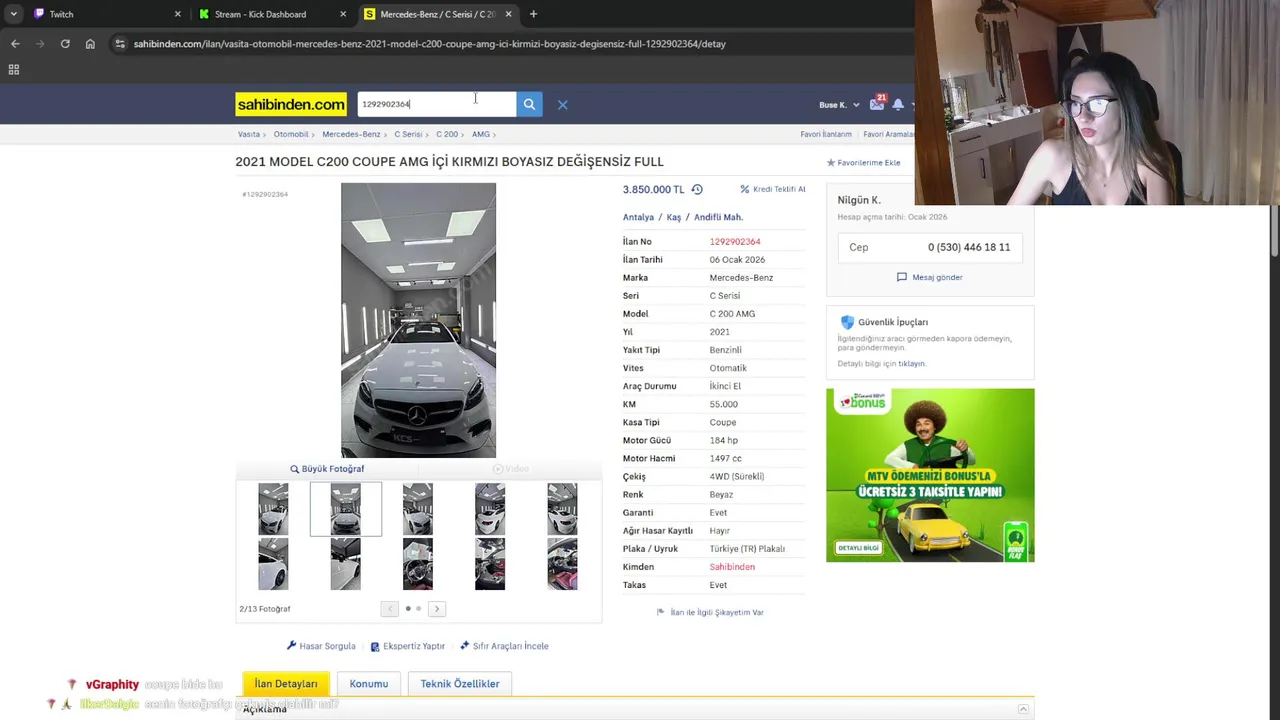
Task: Select the Teknik Özellikler tab
Action: pyautogui.click(x=460, y=684)
